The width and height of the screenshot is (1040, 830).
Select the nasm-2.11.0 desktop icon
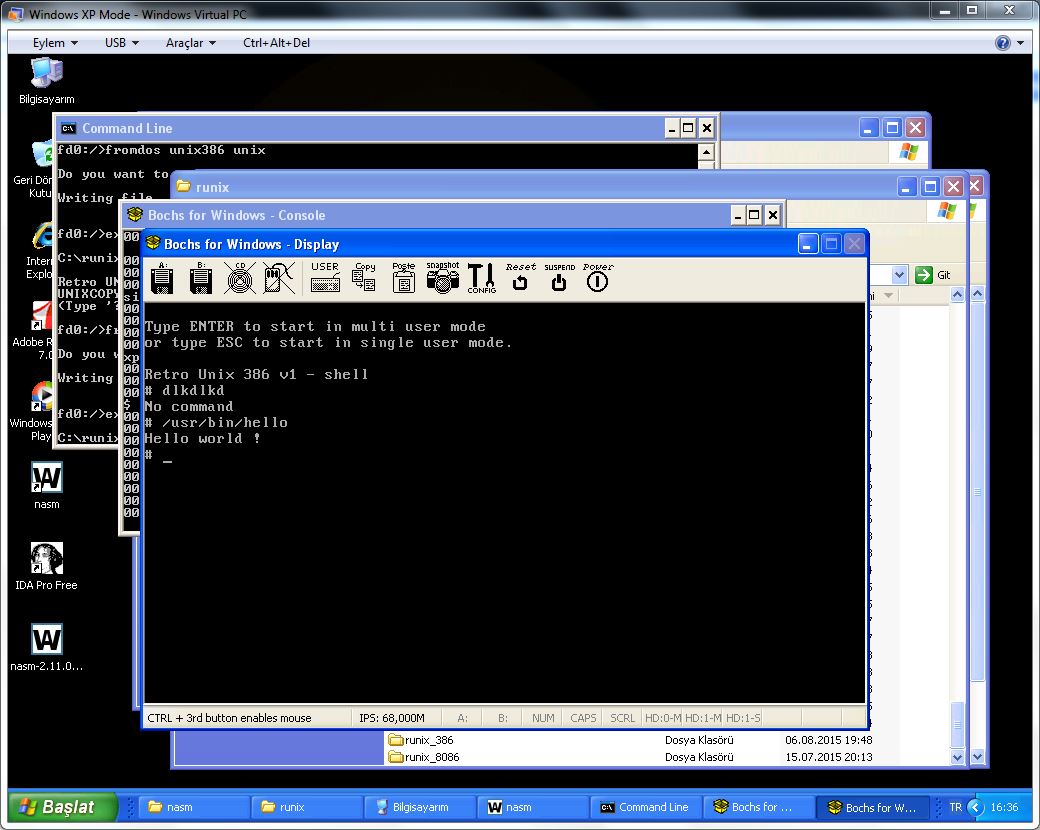[46, 648]
